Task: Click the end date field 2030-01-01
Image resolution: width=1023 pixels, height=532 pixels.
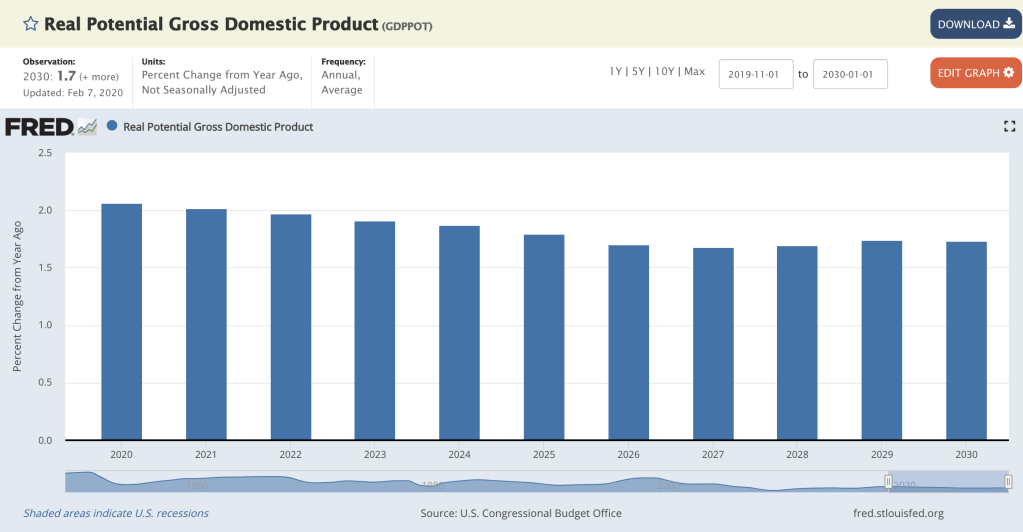Action: (849, 74)
